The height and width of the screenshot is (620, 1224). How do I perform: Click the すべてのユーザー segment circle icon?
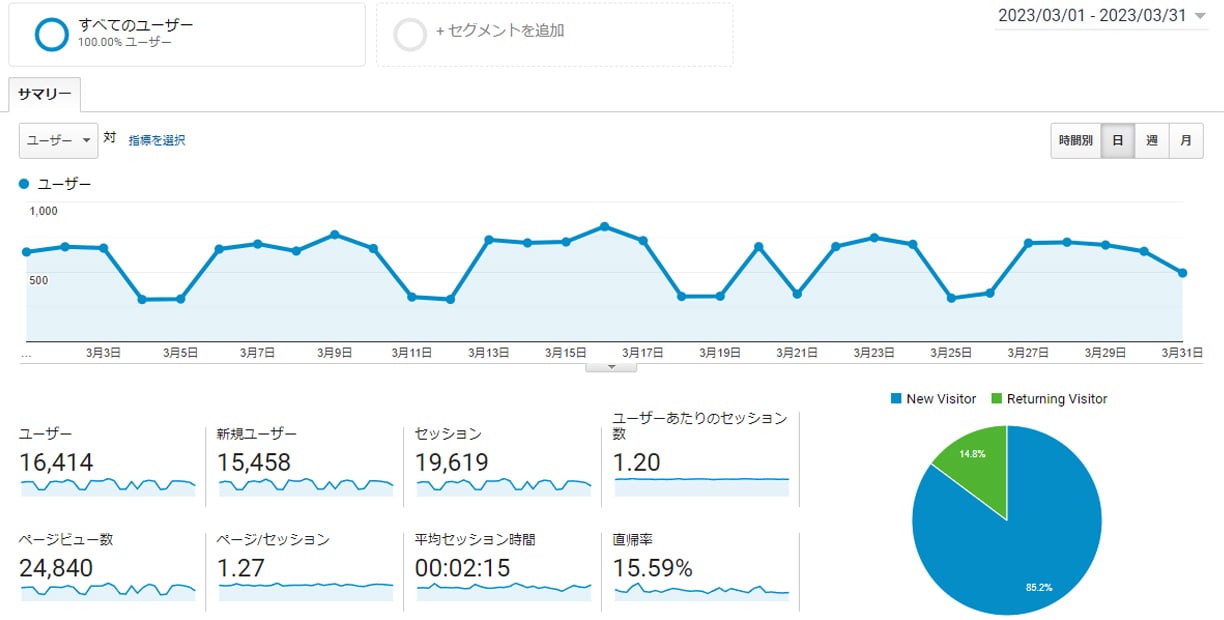click(x=49, y=33)
